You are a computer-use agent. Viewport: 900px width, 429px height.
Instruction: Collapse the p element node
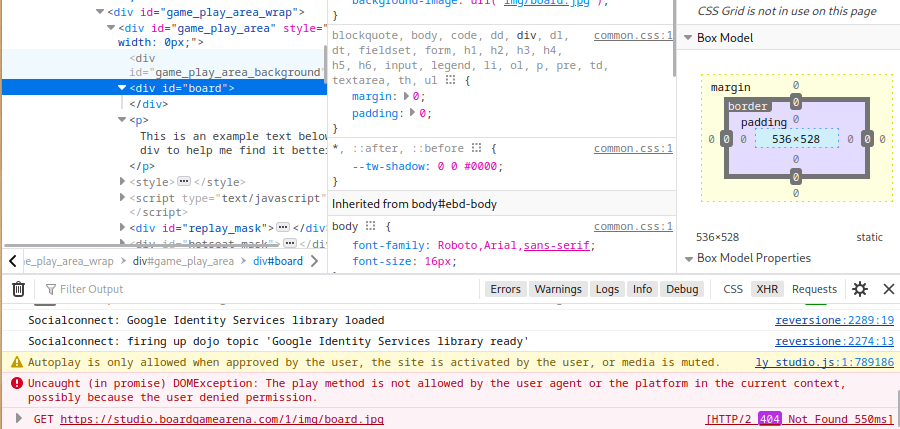[122, 119]
